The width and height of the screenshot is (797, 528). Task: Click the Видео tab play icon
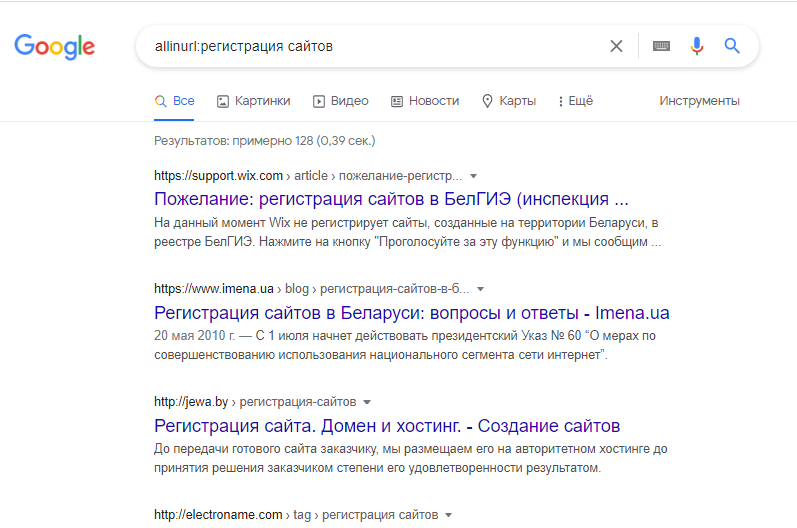tap(319, 102)
